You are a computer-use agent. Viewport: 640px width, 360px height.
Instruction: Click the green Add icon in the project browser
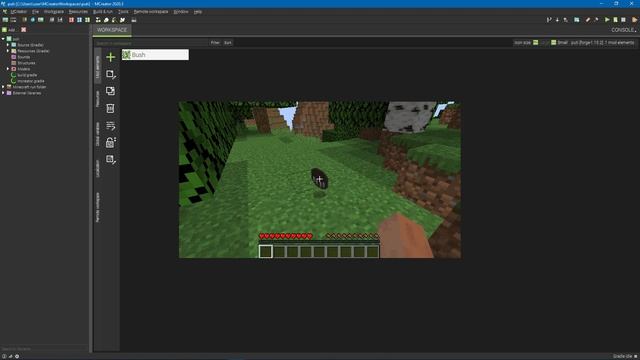click(x=8, y=30)
